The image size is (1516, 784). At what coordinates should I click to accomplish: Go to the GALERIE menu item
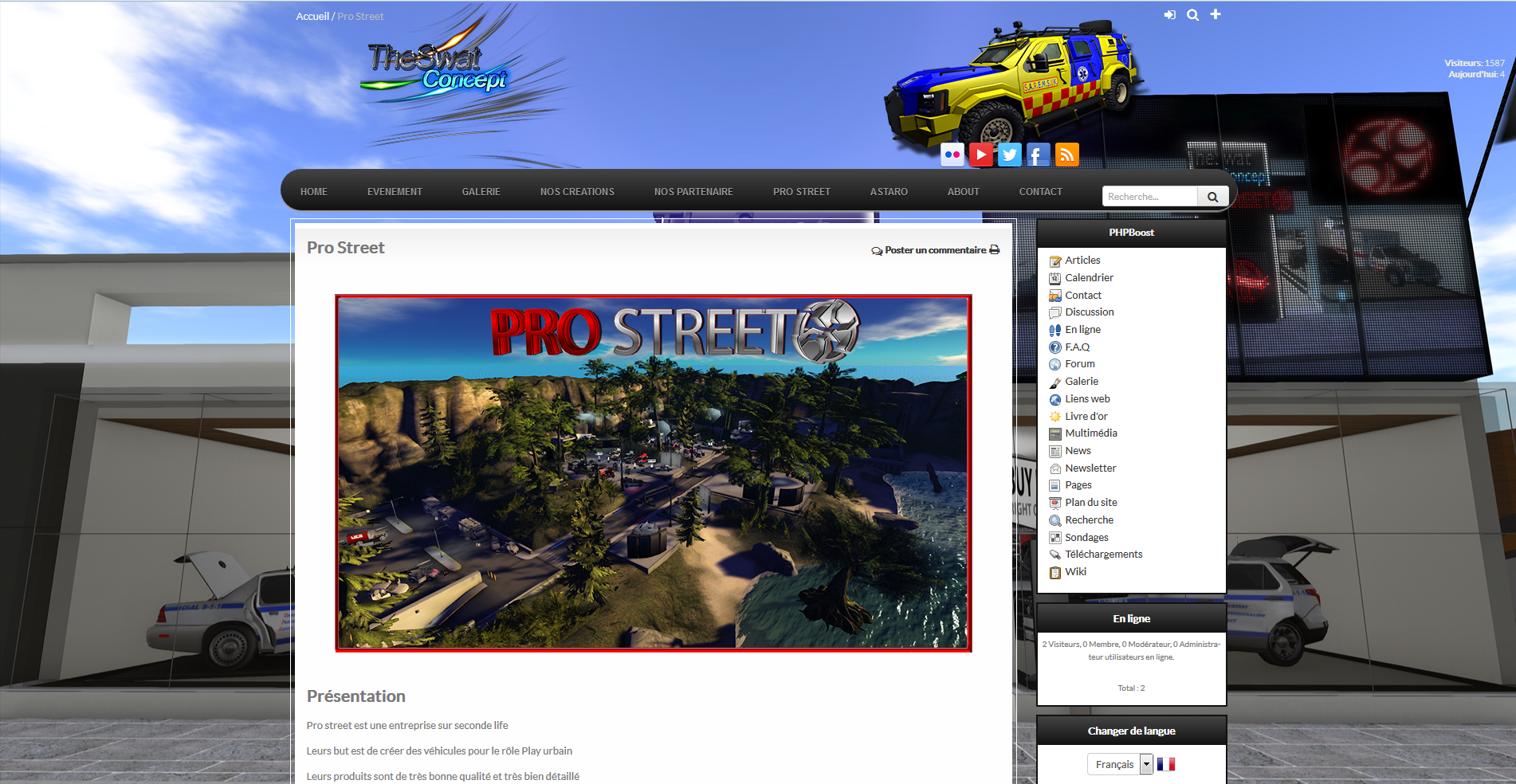(481, 192)
